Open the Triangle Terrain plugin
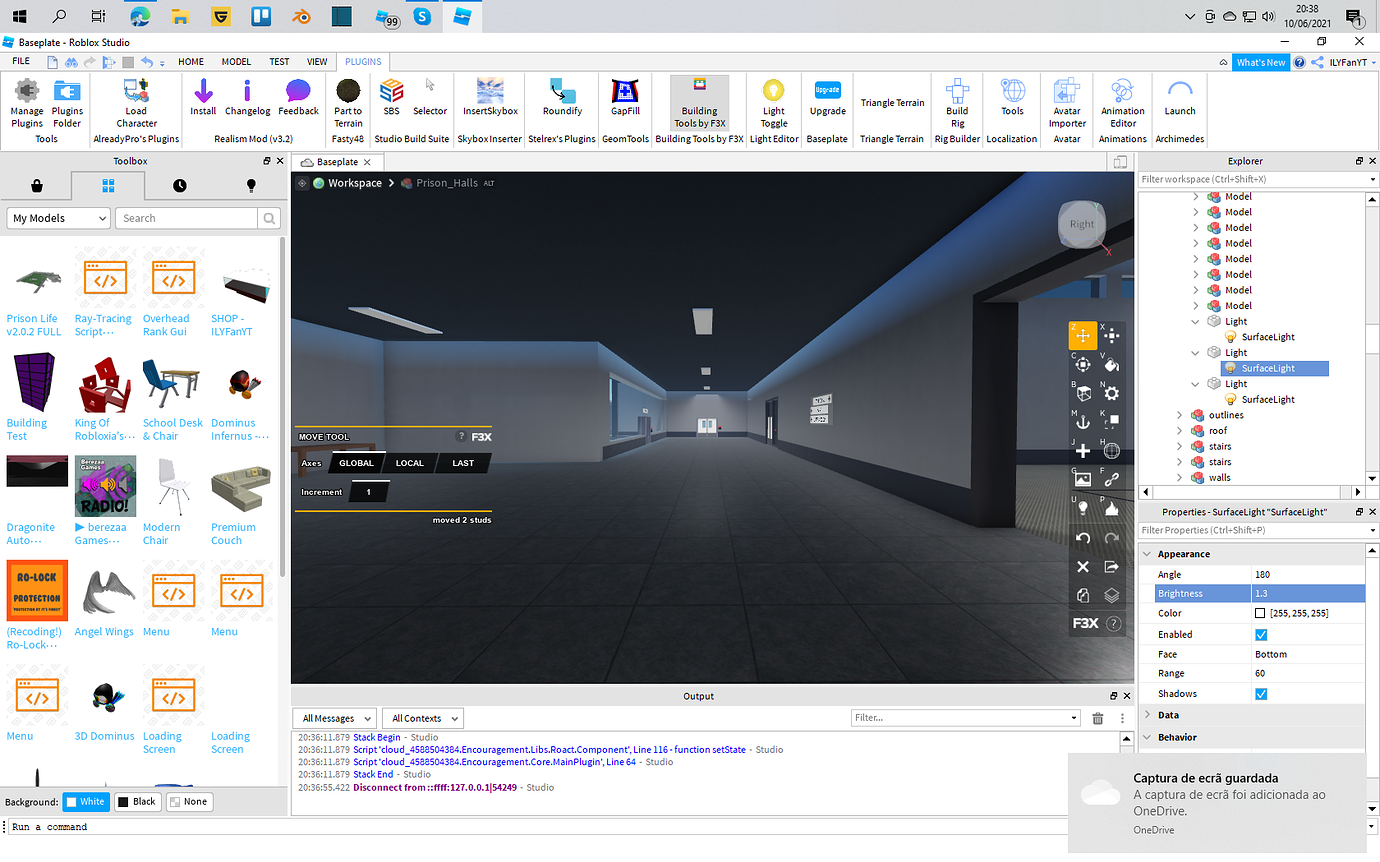Viewport: 1380px width, 862px height. [x=892, y=103]
